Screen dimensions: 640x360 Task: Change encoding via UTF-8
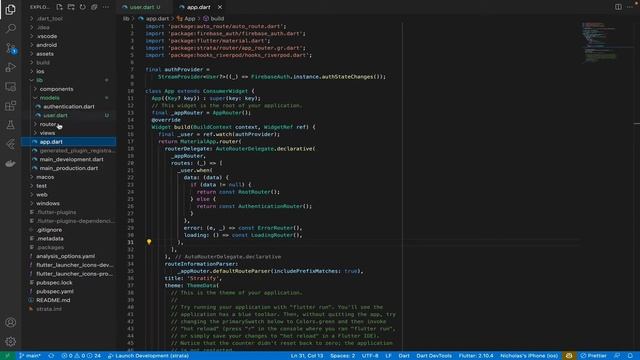pyautogui.click(x=370, y=356)
